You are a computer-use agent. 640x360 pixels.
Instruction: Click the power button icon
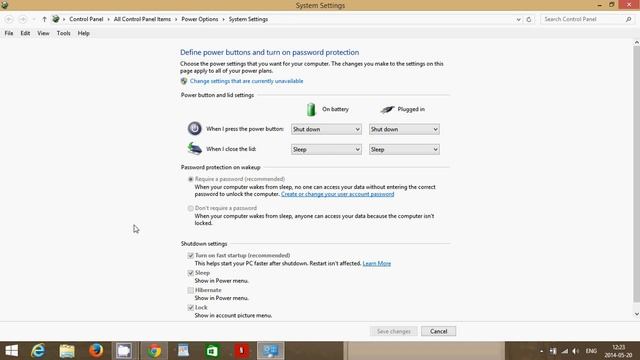tap(195, 129)
